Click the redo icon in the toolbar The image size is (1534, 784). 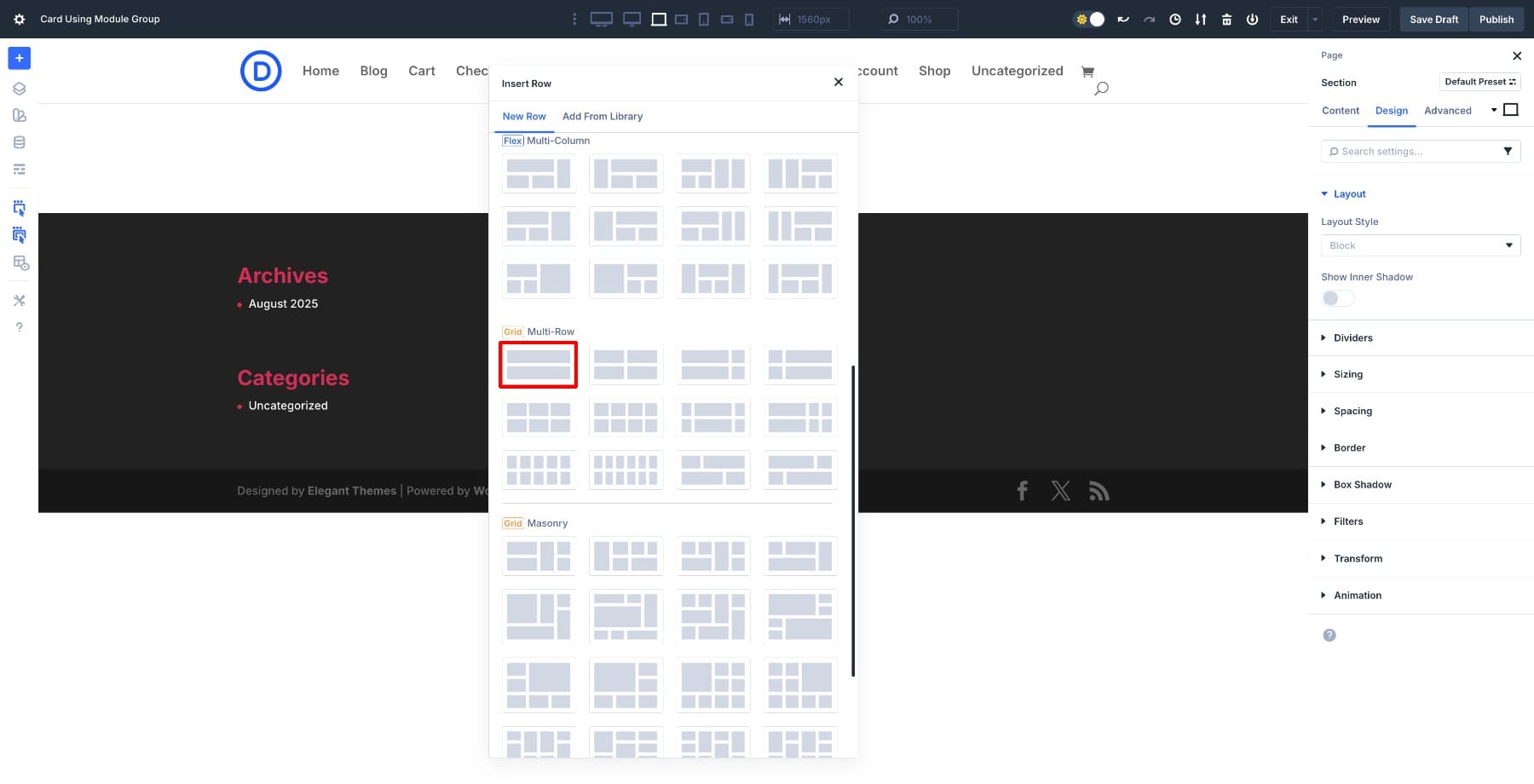1149,19
